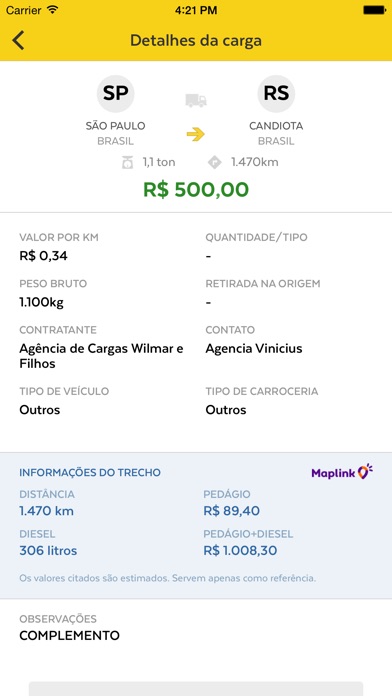This screenshot has height=696, width=392.
Task: Tap the SP origin state badge
Action: (x=115, y=93)
